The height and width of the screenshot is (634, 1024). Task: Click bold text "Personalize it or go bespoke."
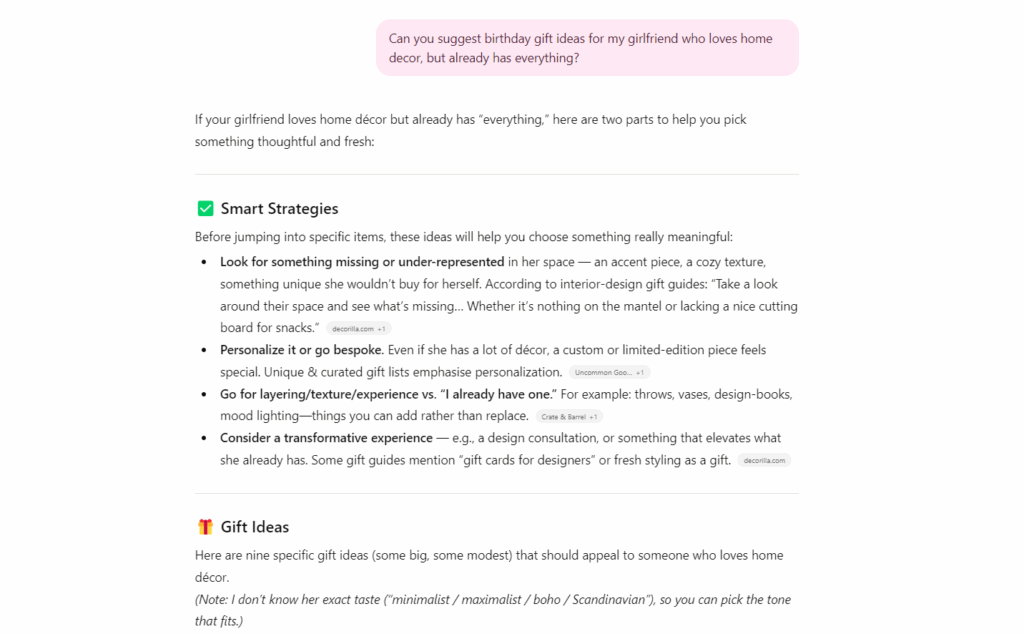302,350
